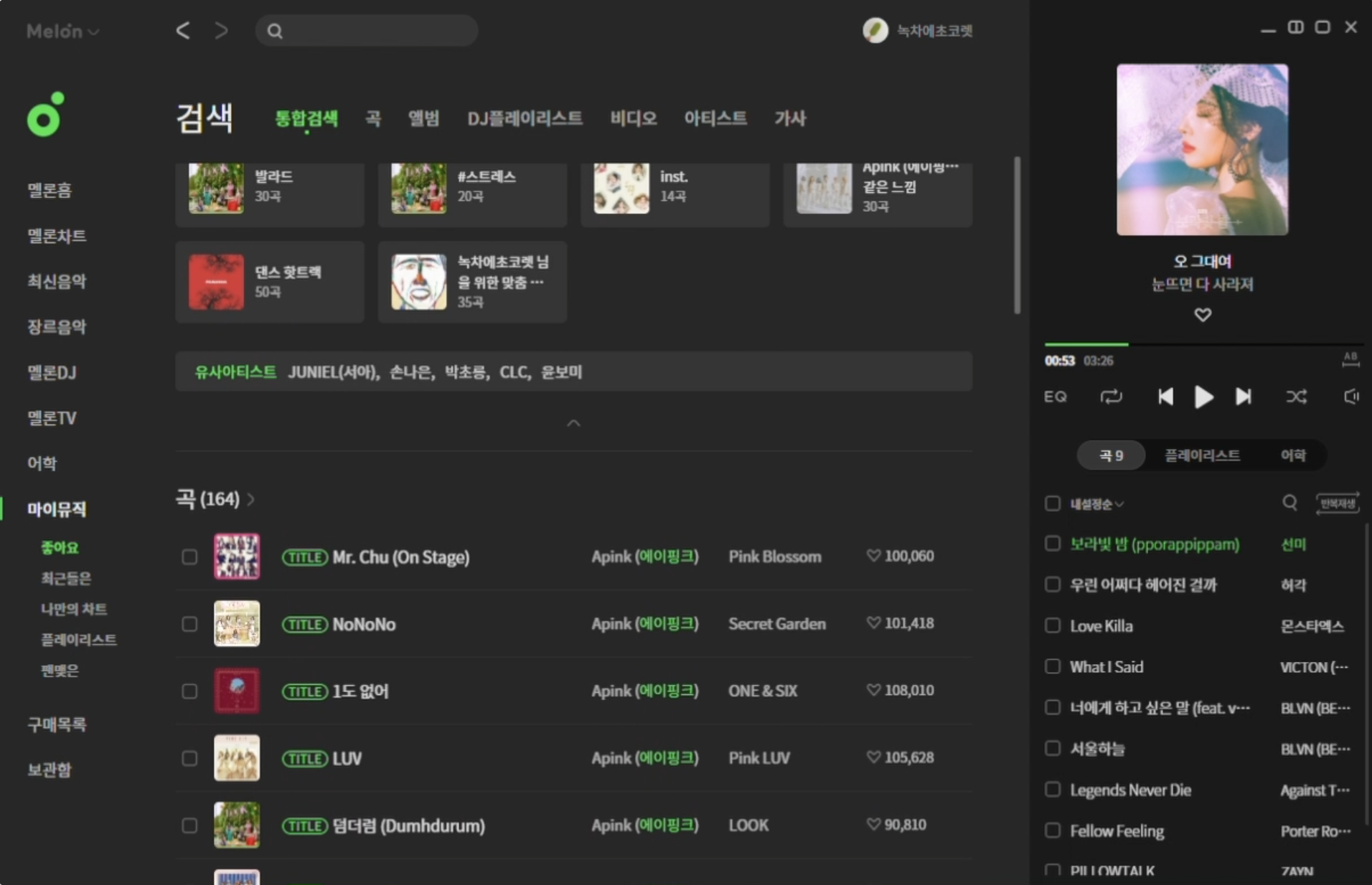Open the 내설정순 sort dropdown
This screenshot has width=1372, height=885.
pyautogui.click(x=1096, y=504)
